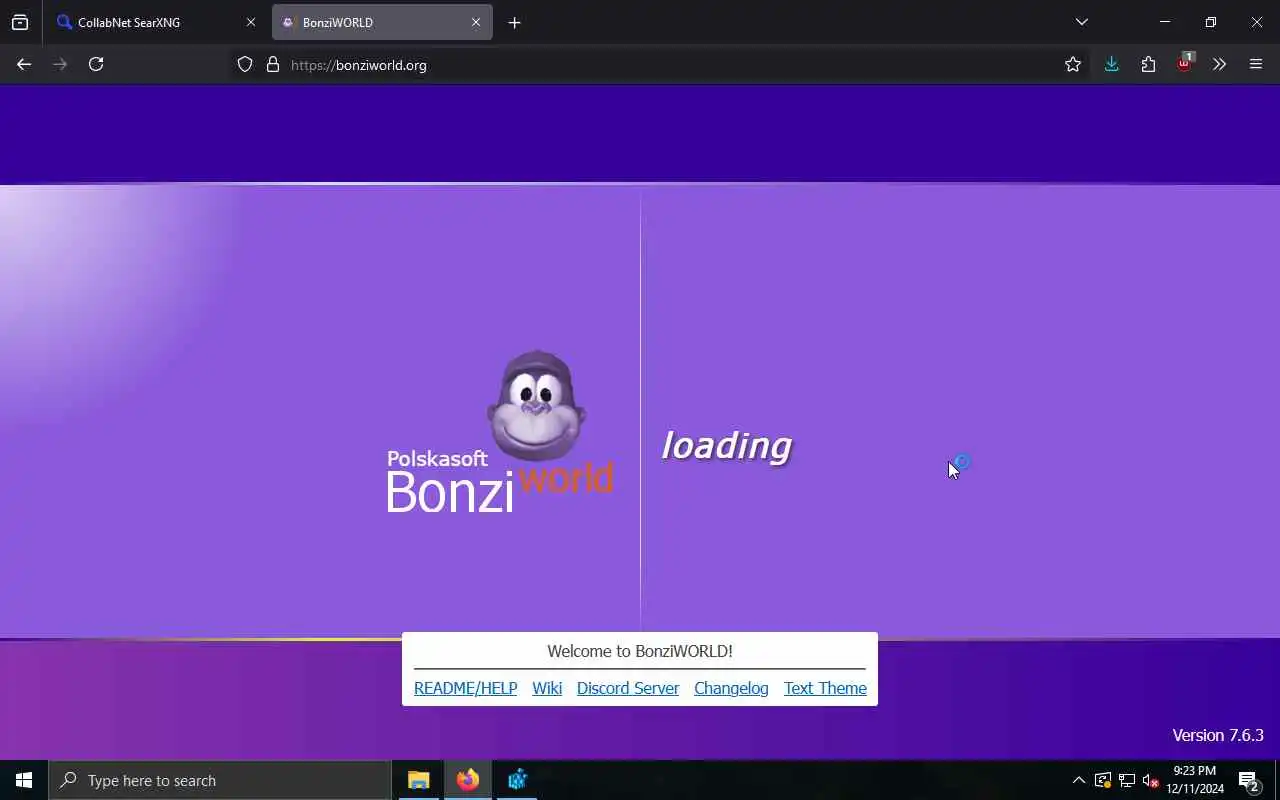Select the BonziWORLD tab

[382, 22]
